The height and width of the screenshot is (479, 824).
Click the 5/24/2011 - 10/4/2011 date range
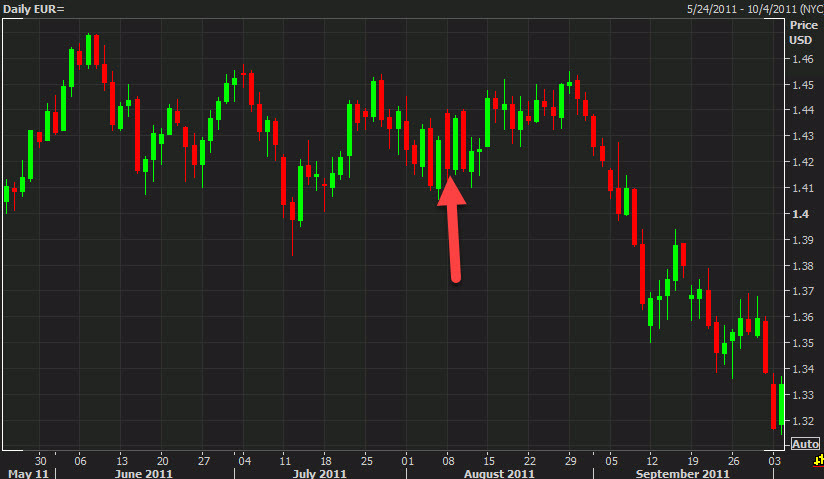tap(742, 9)
